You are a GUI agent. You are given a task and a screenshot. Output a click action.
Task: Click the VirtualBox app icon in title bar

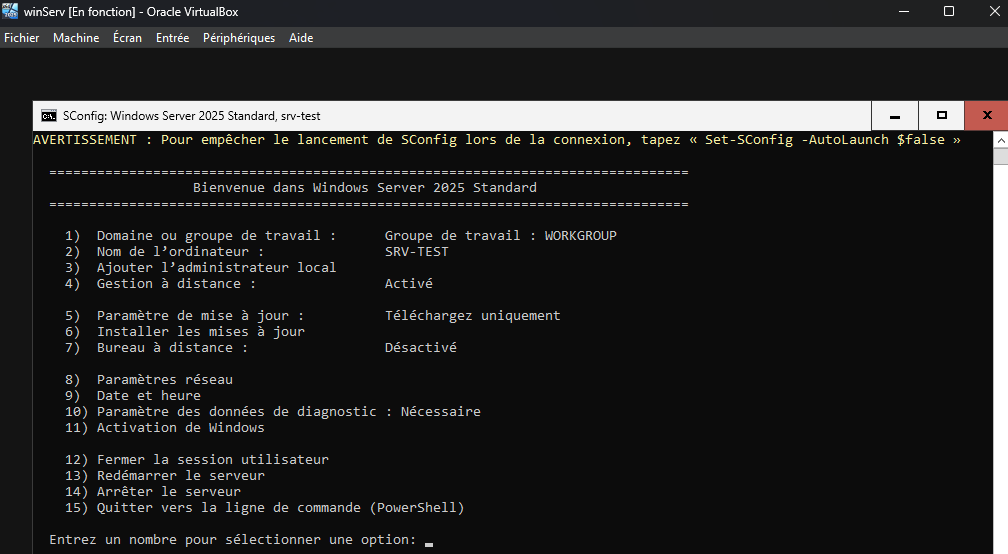11,12
